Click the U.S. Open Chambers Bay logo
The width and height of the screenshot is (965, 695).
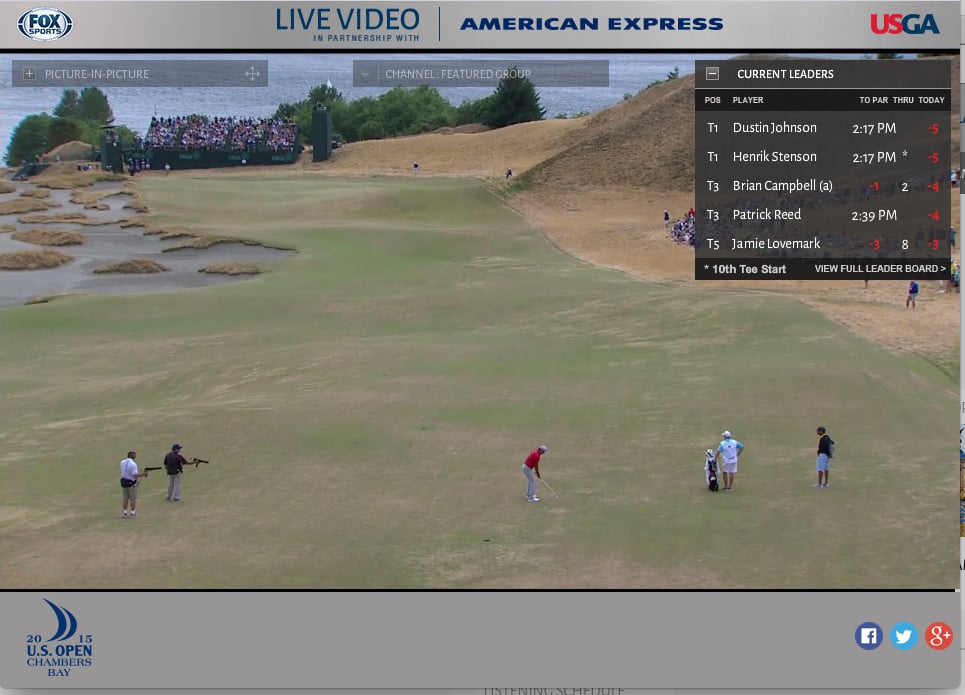coord(59,639)
